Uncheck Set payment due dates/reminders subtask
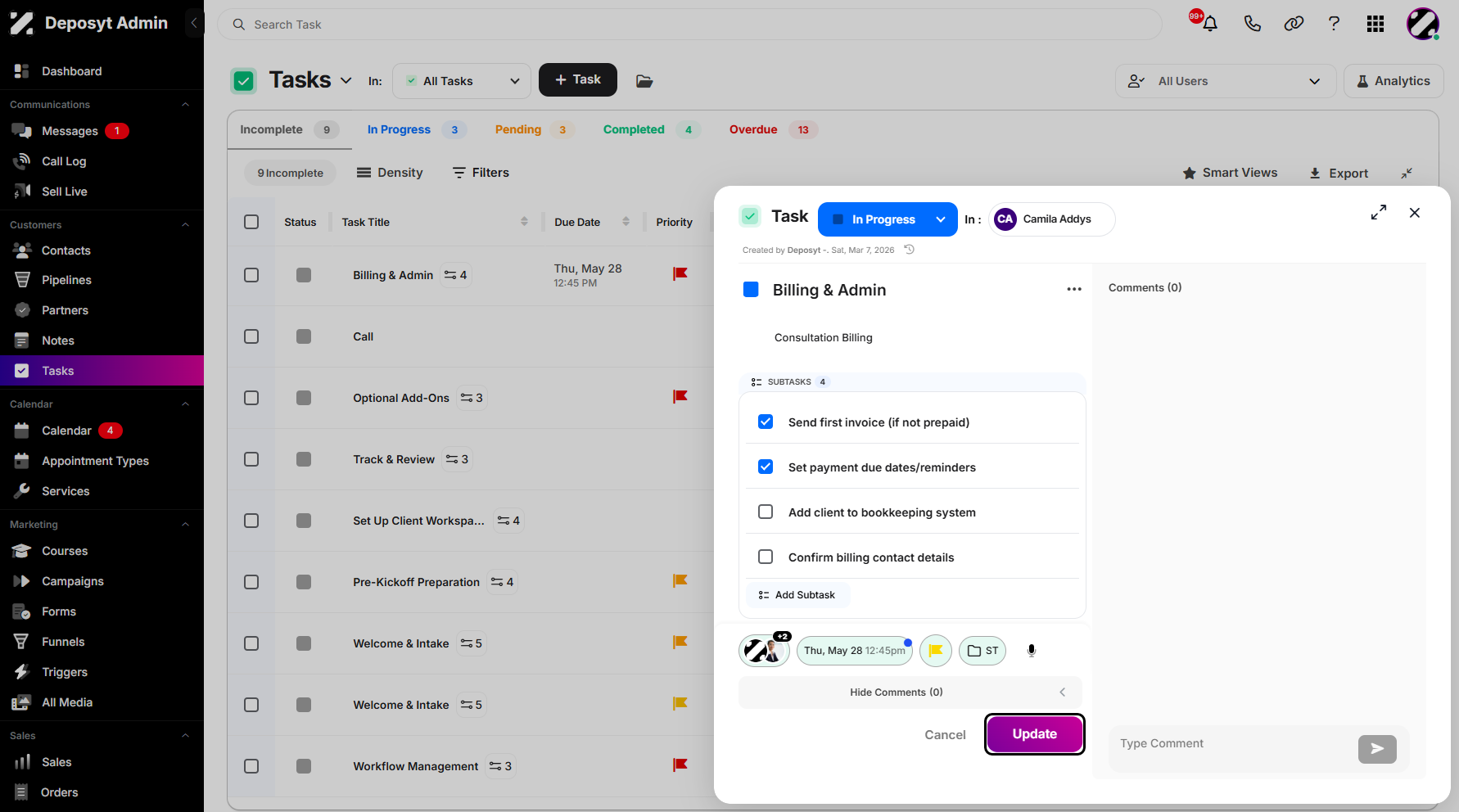 pos(766,467)
